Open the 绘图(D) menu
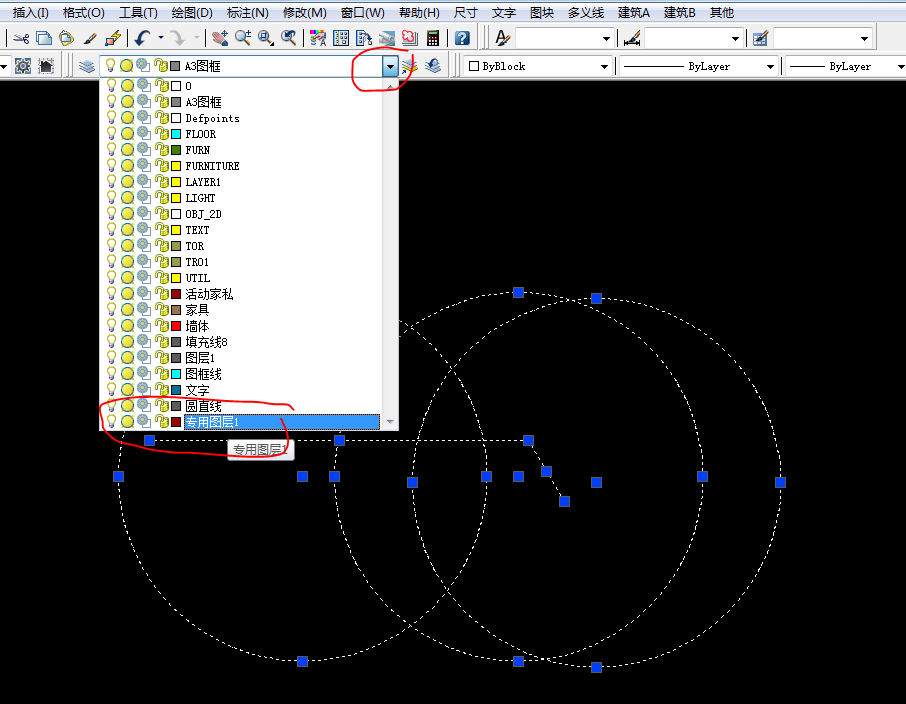 pos(192,13)
